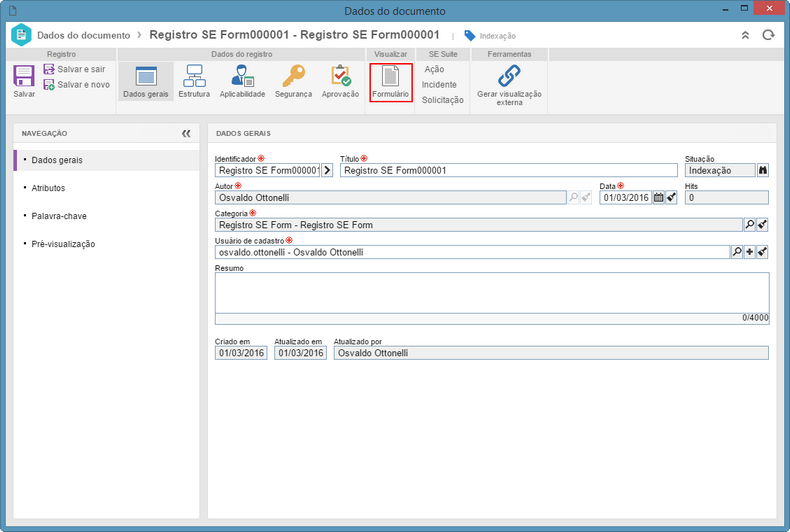Screen dimensions: 790x532
Task: Open the Segurança key icon
Action: (293, 76)
